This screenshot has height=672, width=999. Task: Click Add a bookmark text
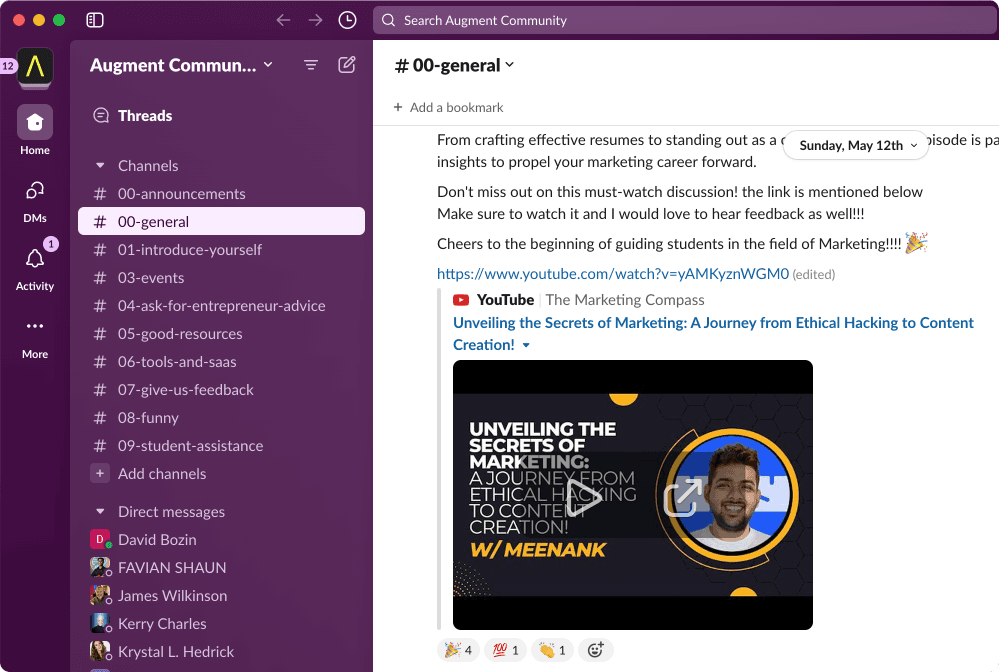456,107
